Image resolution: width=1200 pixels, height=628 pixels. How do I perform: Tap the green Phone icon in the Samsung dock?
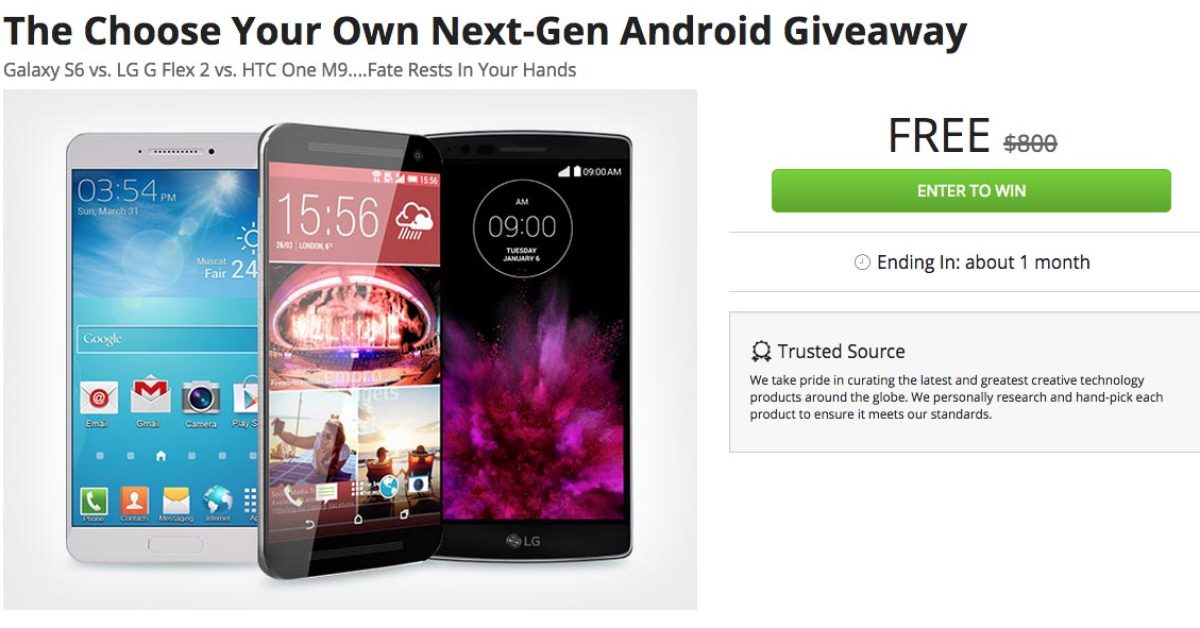pos(94,500)
